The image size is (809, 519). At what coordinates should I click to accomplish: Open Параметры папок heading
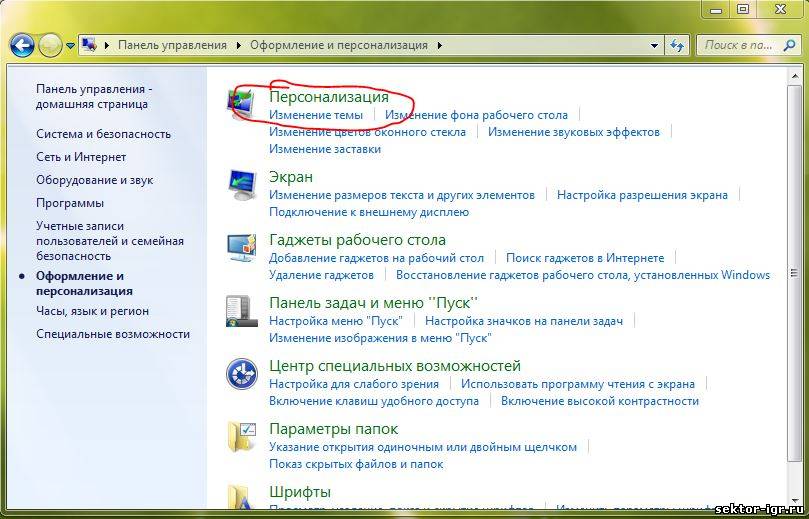pyautogui.click(x=333, y=429)
